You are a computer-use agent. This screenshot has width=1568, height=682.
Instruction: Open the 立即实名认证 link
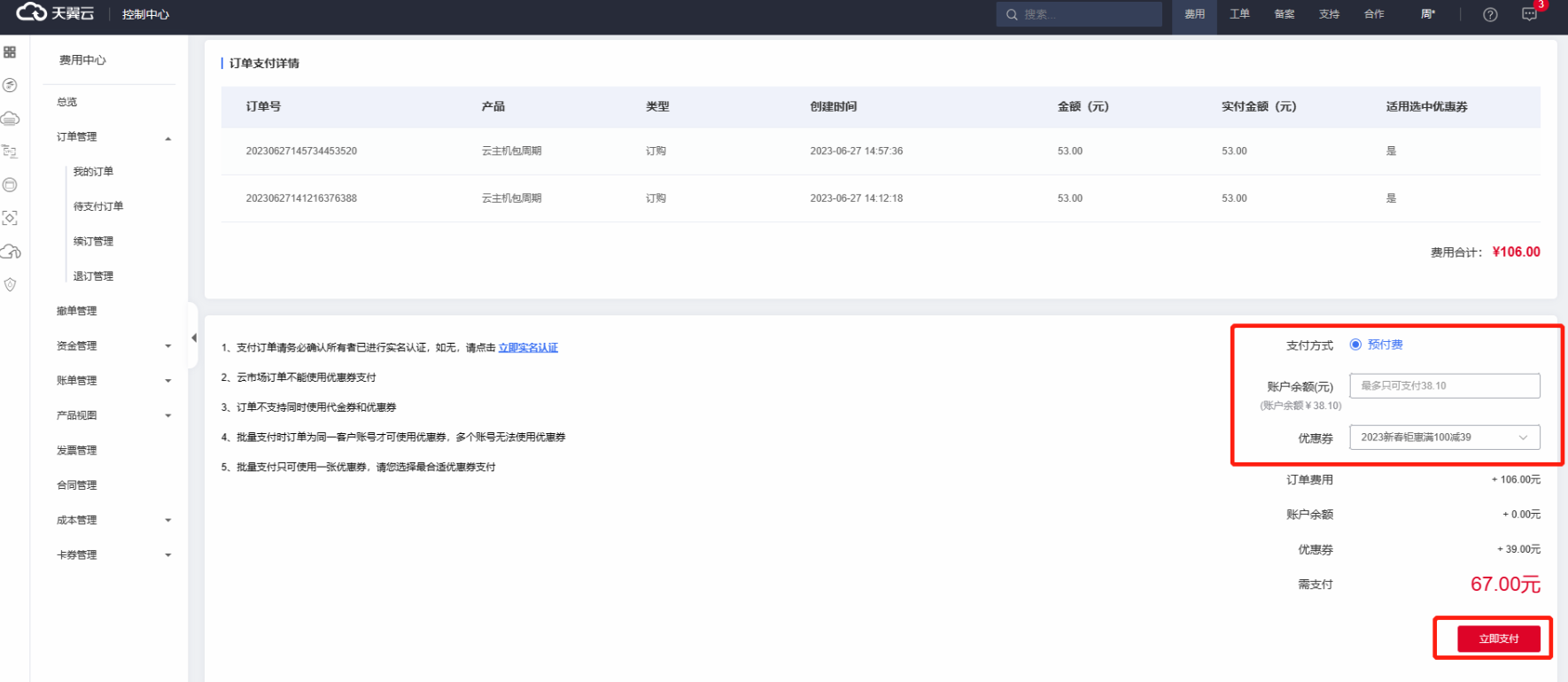click(x=528, y=348)
